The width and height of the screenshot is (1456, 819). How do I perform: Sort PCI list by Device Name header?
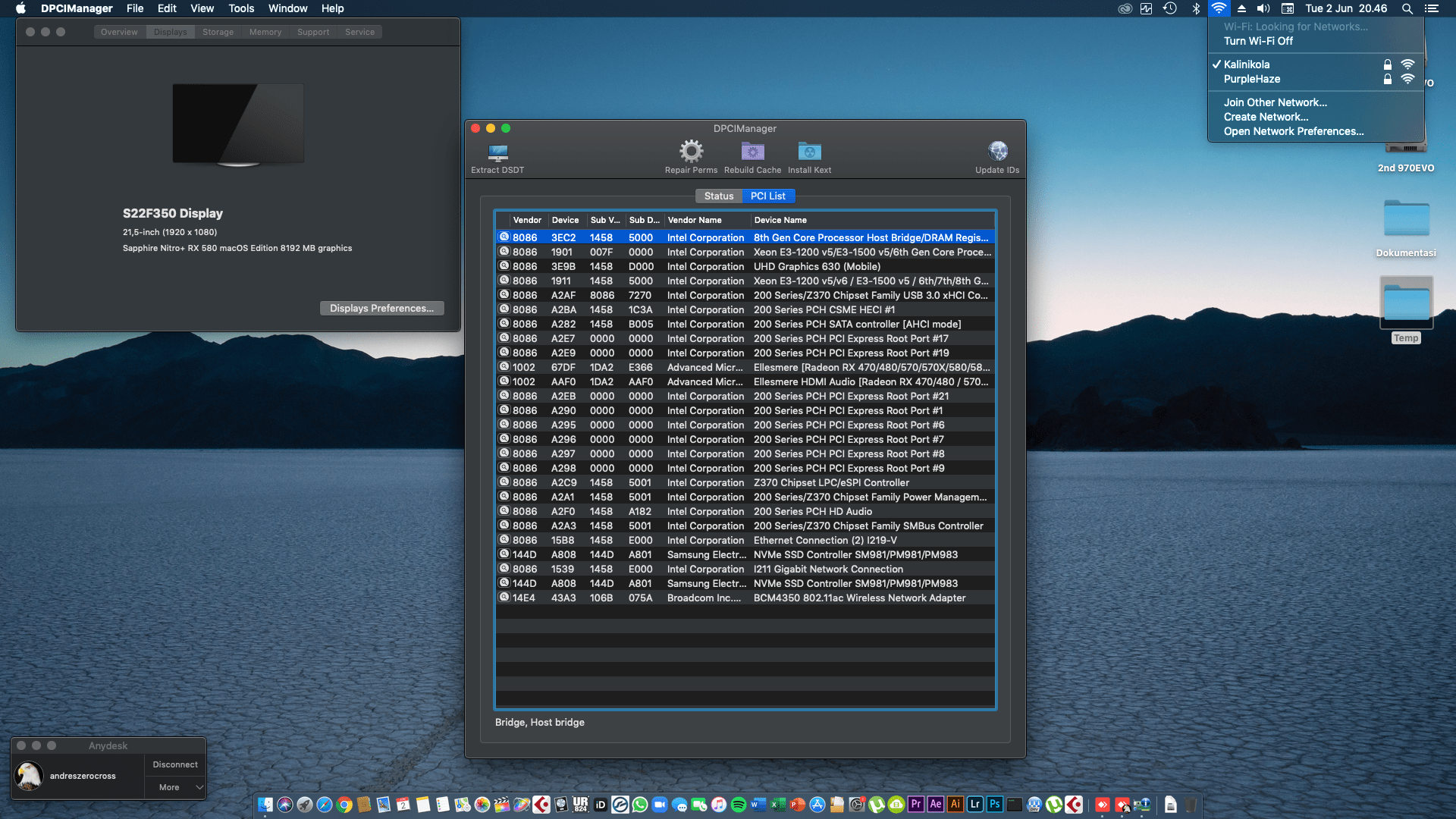click(780, 220)
